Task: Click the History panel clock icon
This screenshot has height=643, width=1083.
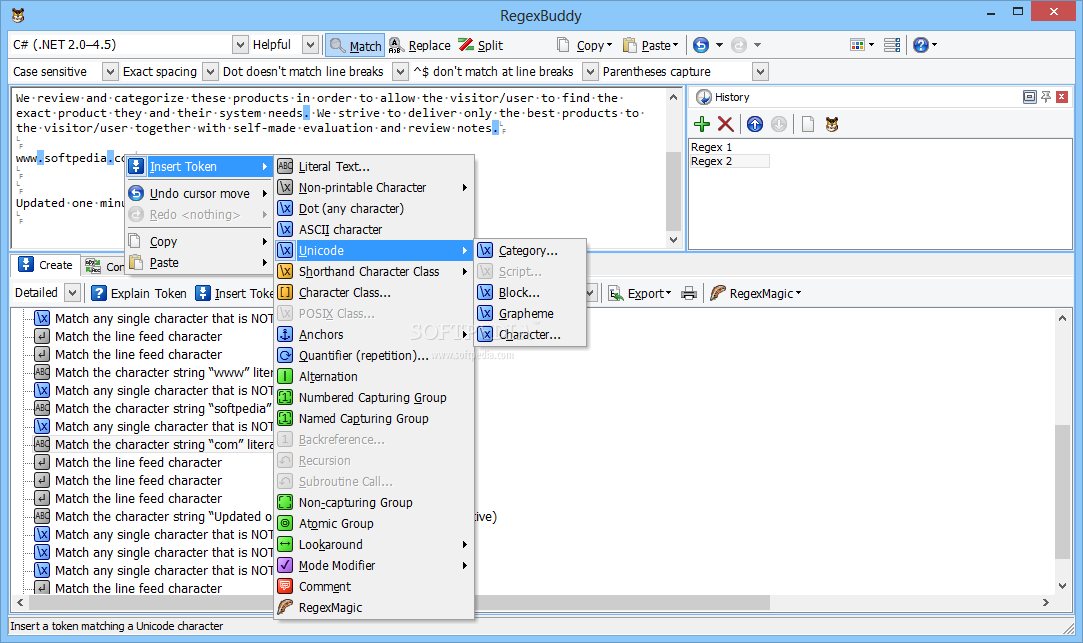Action: coord(703,97)
